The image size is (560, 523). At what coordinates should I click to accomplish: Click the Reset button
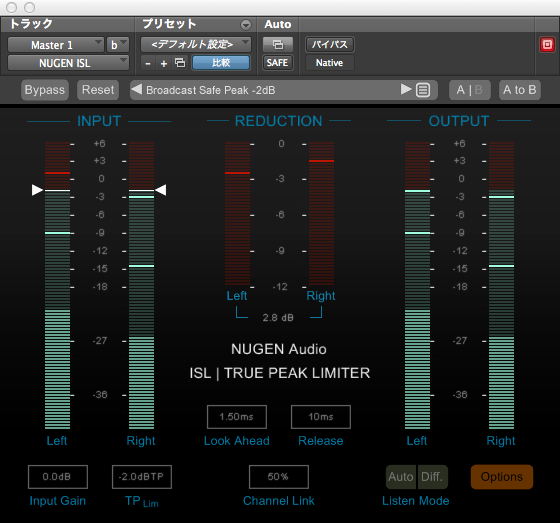pos(98,90)
